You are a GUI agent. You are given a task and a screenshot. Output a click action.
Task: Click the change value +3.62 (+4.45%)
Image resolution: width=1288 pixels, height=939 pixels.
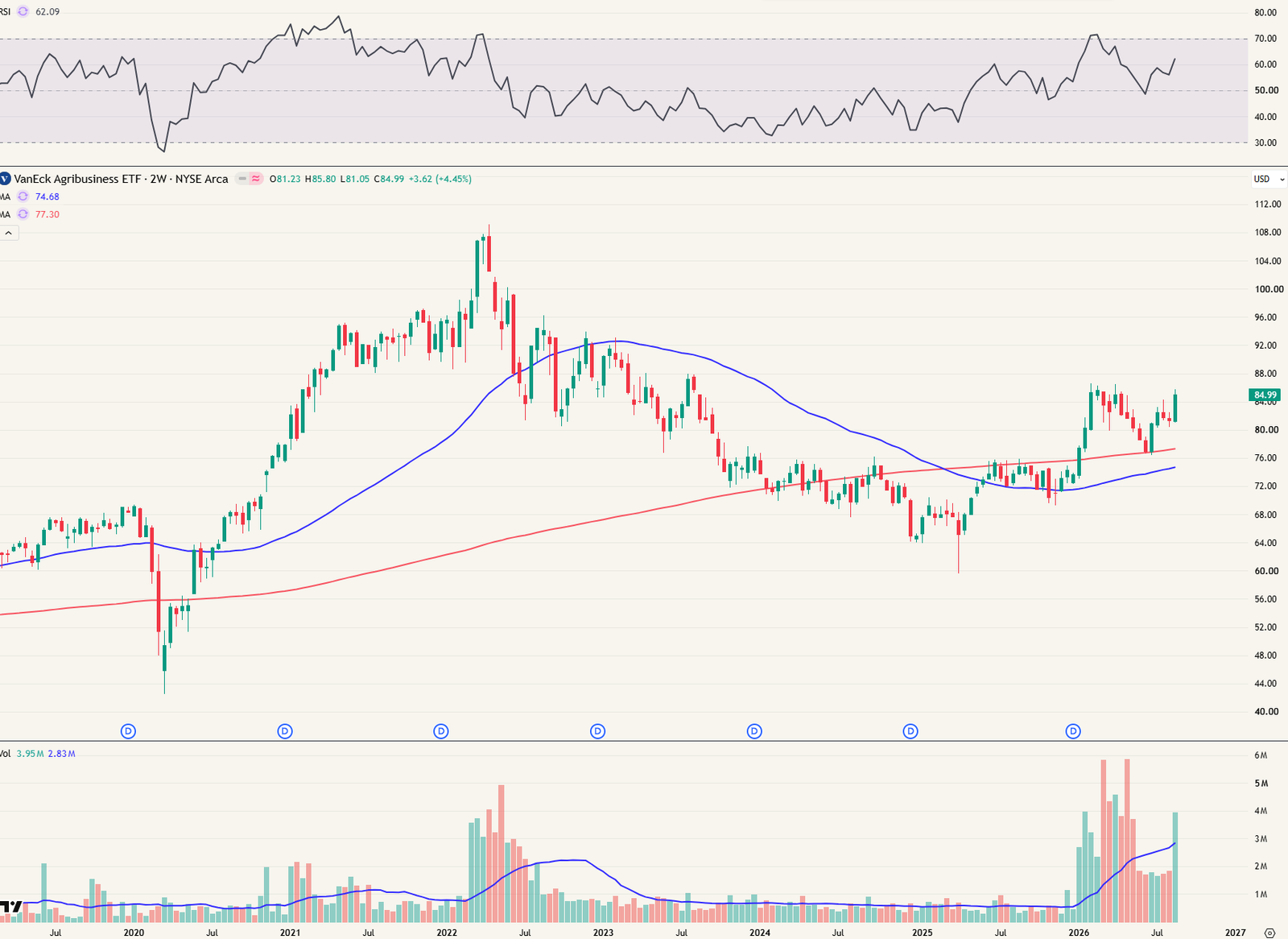pyautogui.click(x=440, y=179)
